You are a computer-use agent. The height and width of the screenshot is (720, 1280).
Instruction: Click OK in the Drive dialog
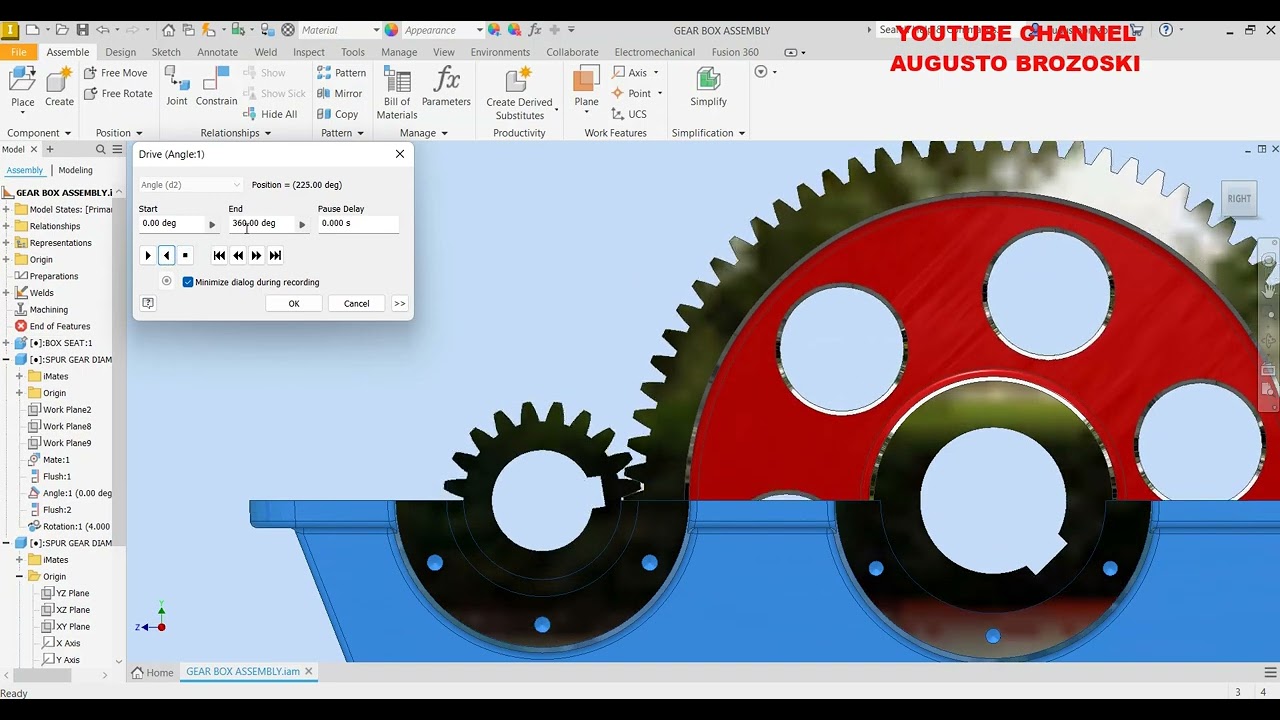294,303
